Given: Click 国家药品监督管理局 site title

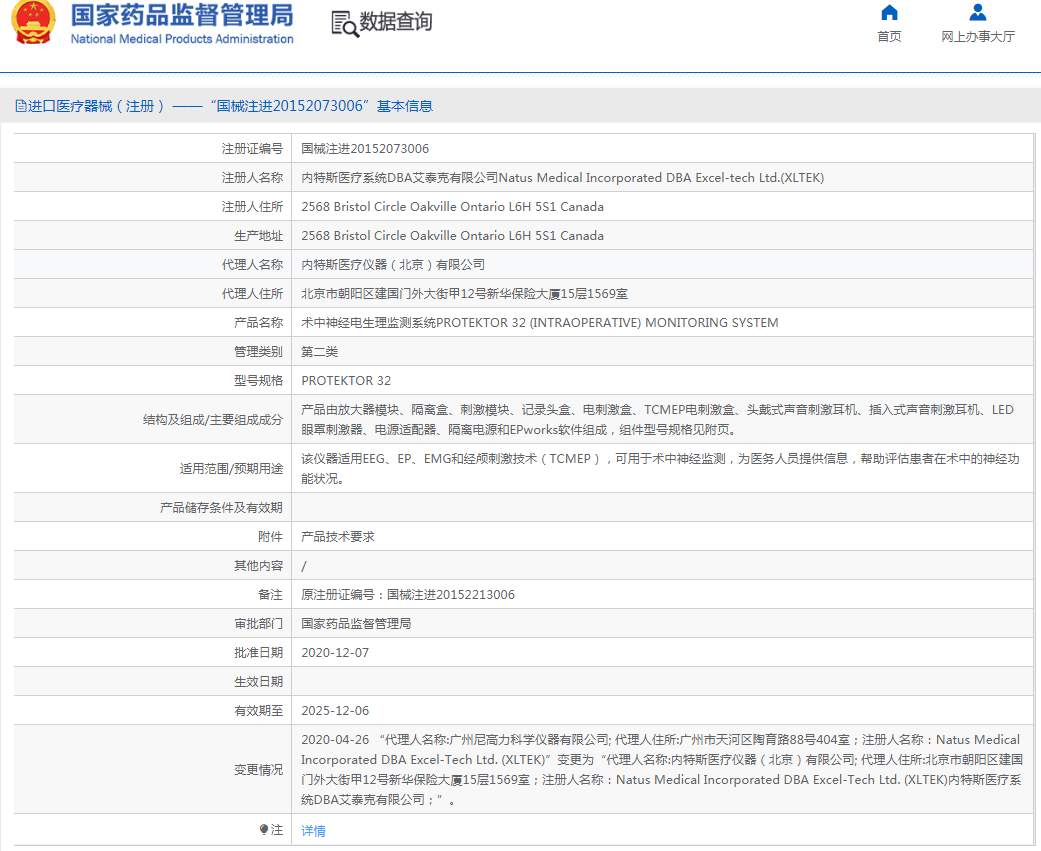Looking at the screenshot, I should coord(182,15).
